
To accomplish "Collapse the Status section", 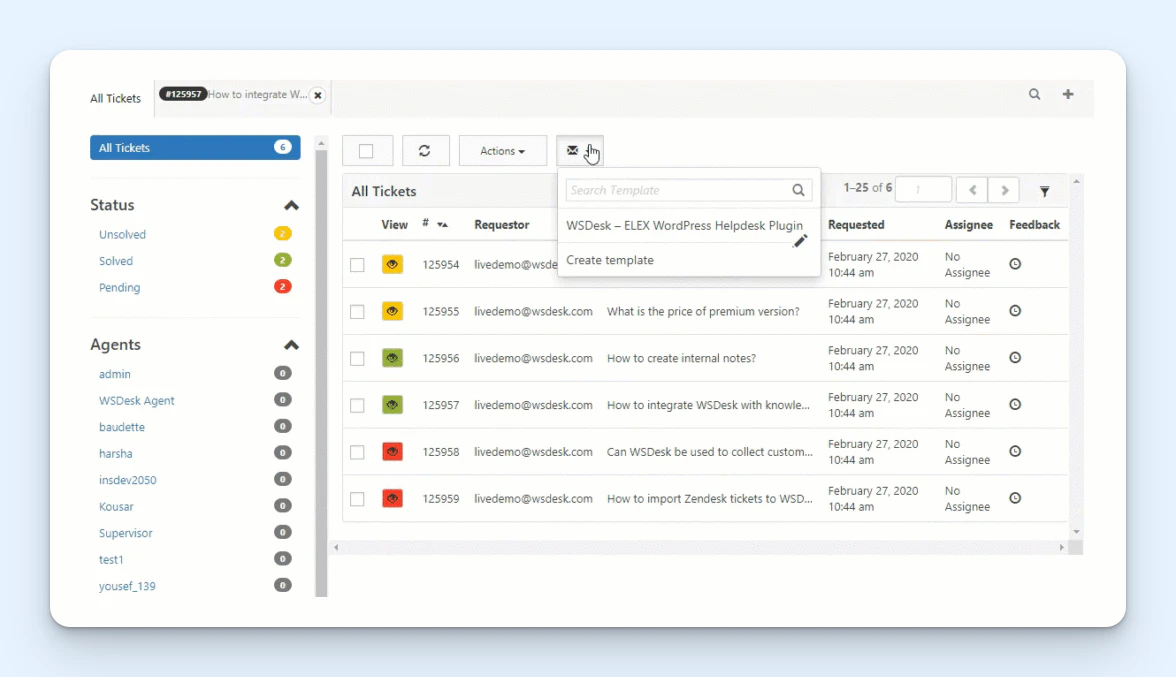I will pos(291,204).
